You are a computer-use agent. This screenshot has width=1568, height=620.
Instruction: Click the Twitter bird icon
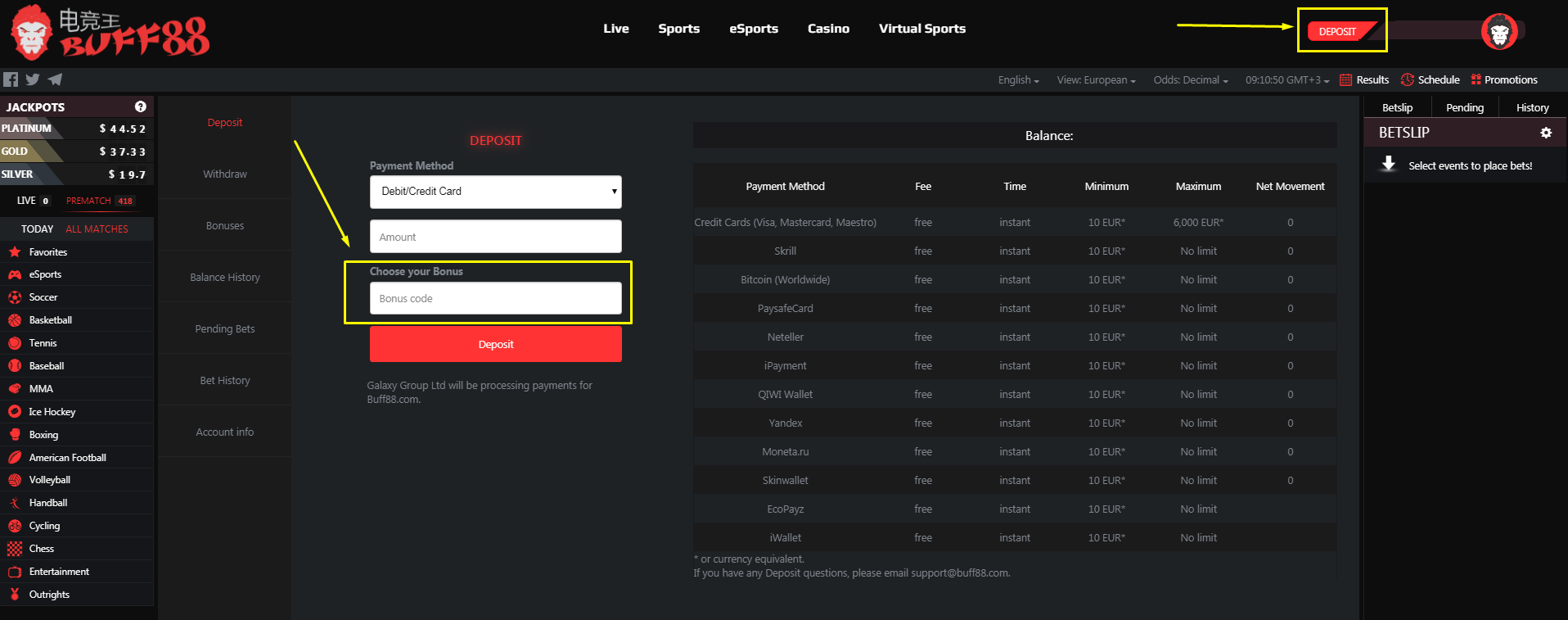pos(33,79)
